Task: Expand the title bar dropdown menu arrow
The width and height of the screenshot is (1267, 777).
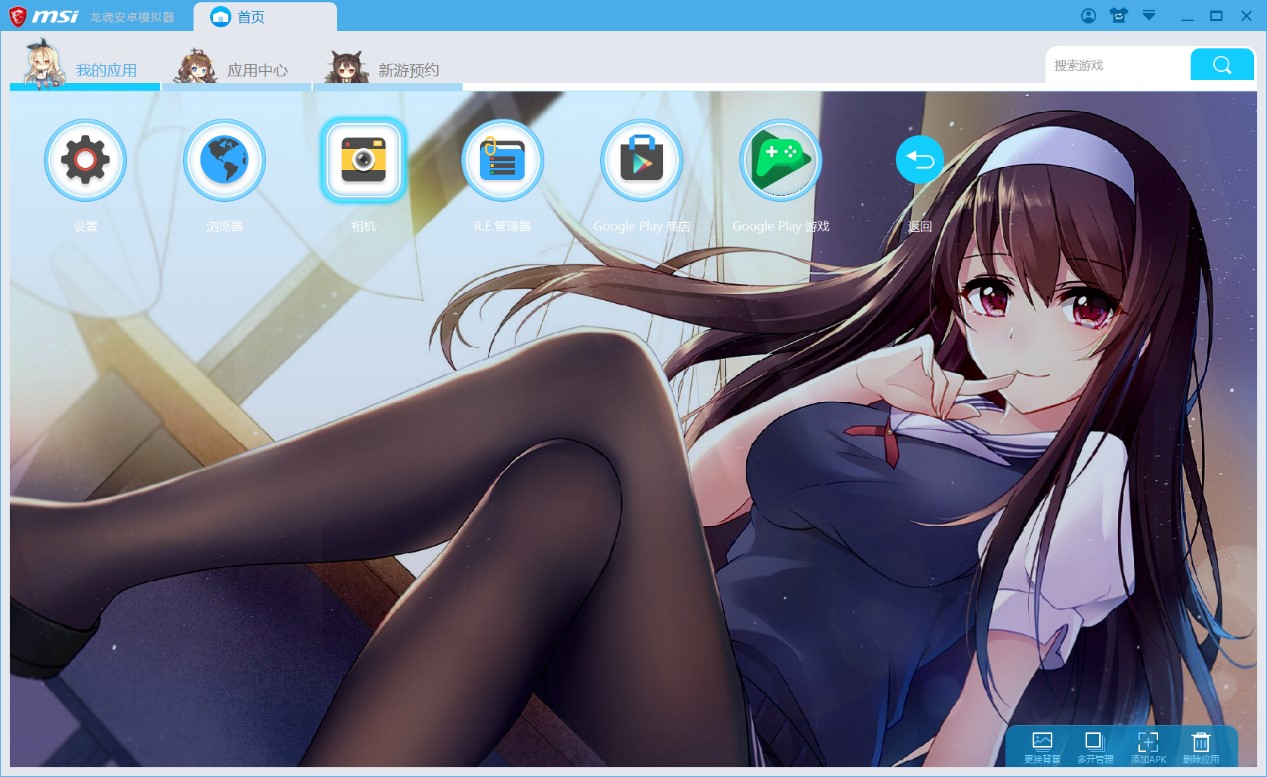Action: (1149, 16)
